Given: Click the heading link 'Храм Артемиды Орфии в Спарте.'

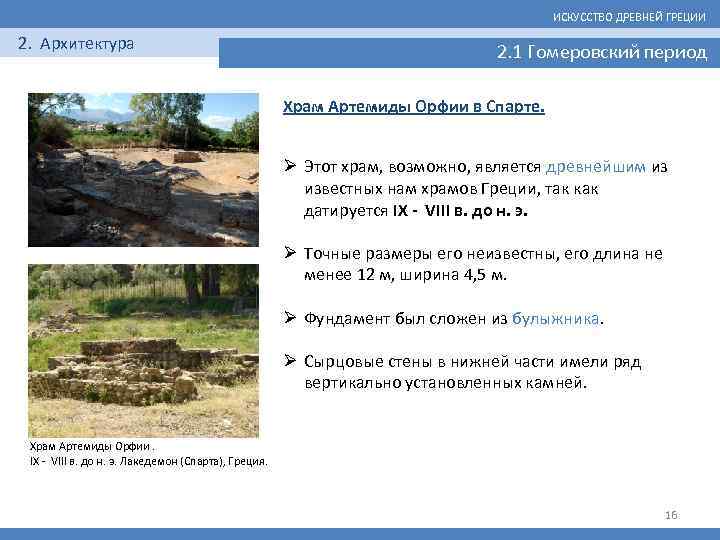Looking at the screenshot, I should pos(413,107).
